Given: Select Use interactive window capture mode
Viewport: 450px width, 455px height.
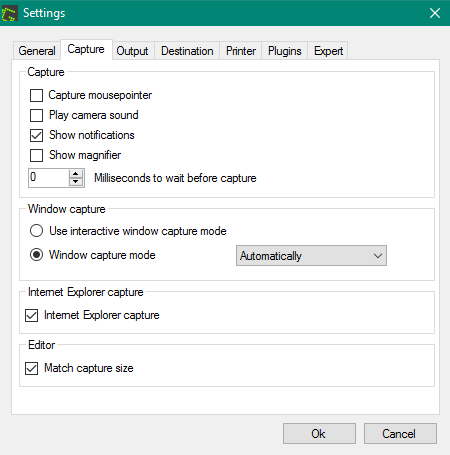Looking at the screenshot, I should [x=36, y=231].
